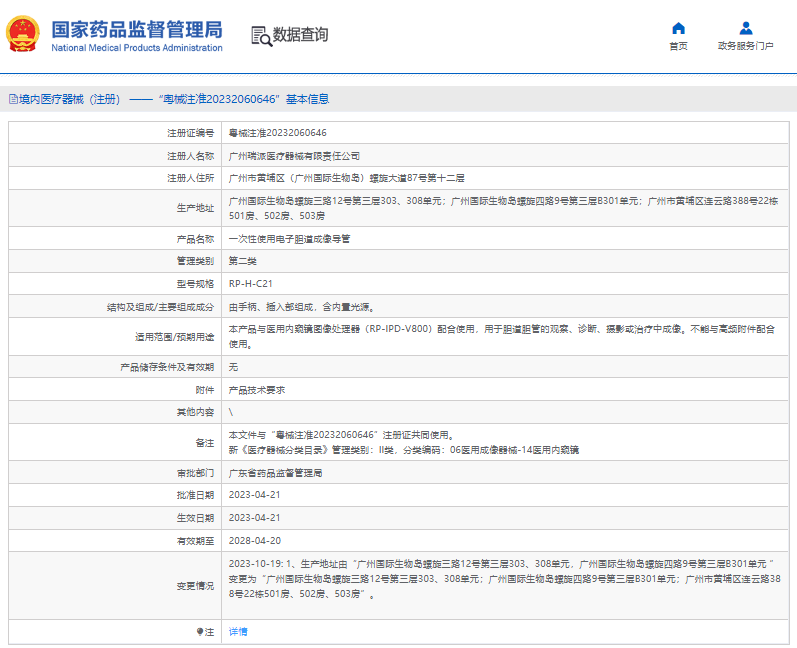Screen dimensions: 797x648
Task: Select 广州瑞派医疗器械有限责任公司 registrant name
Action: pos(294,156)
